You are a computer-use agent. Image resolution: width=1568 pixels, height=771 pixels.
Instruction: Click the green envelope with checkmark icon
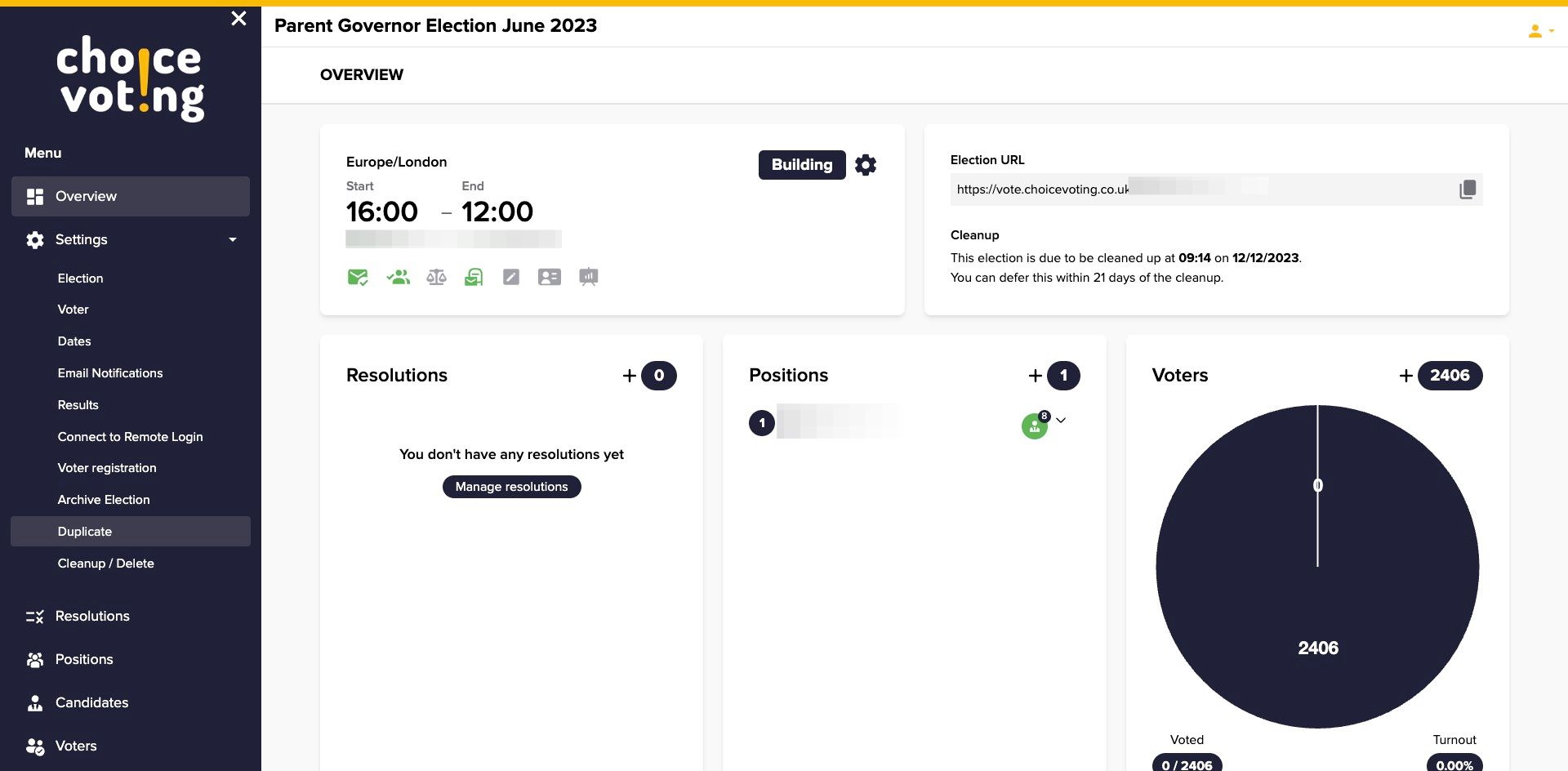[x=358, y=278]
